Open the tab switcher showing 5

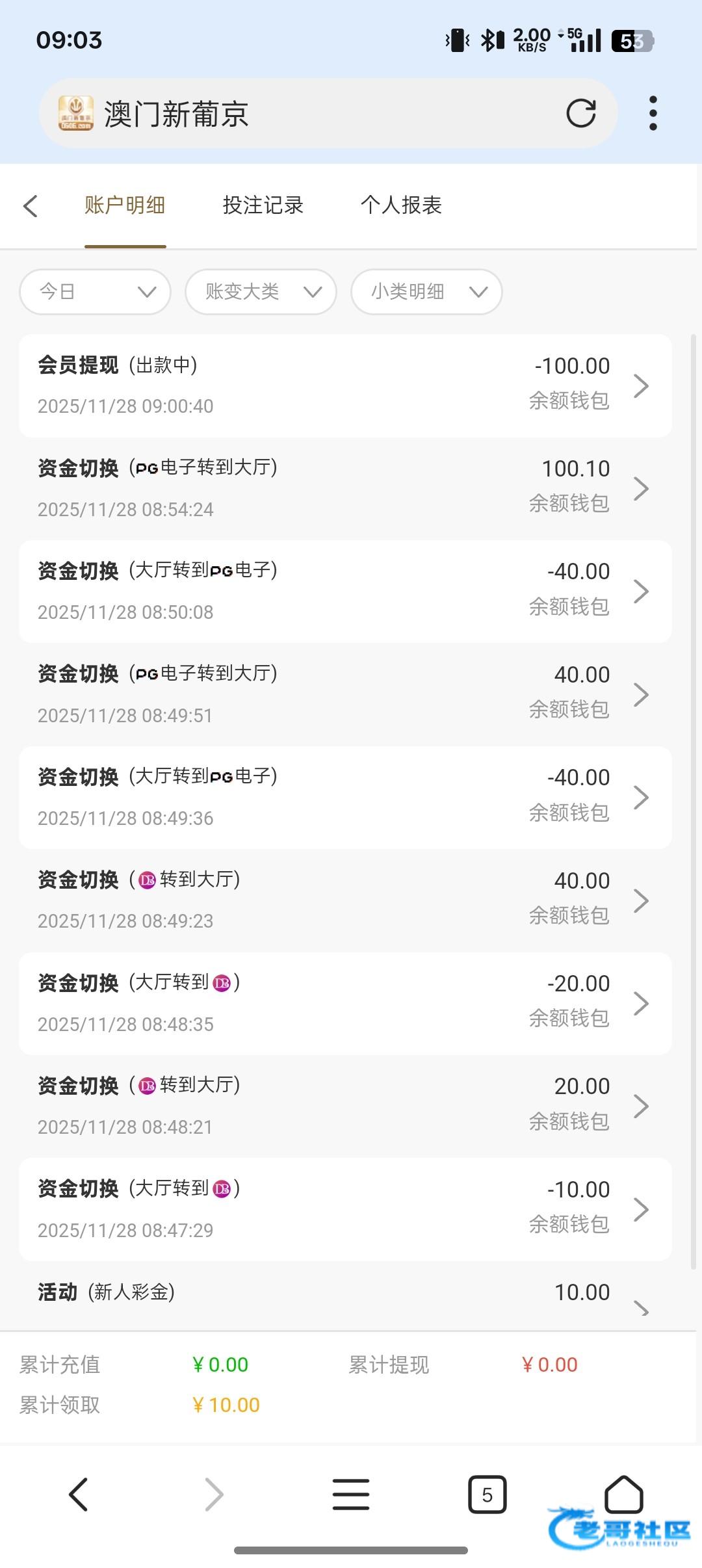click(x=487, y=1494)
